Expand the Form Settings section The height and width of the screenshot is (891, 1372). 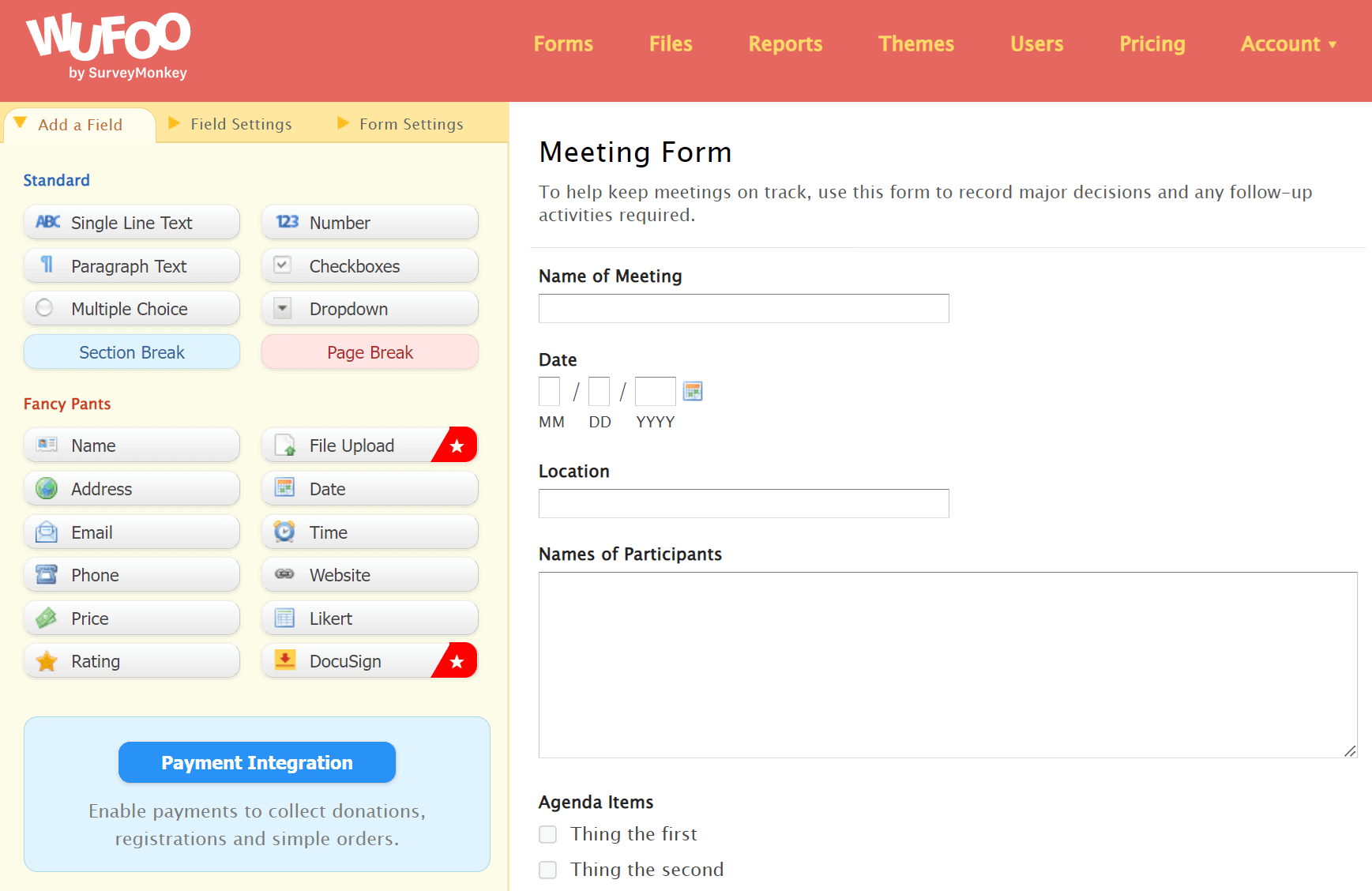point(411,124)
